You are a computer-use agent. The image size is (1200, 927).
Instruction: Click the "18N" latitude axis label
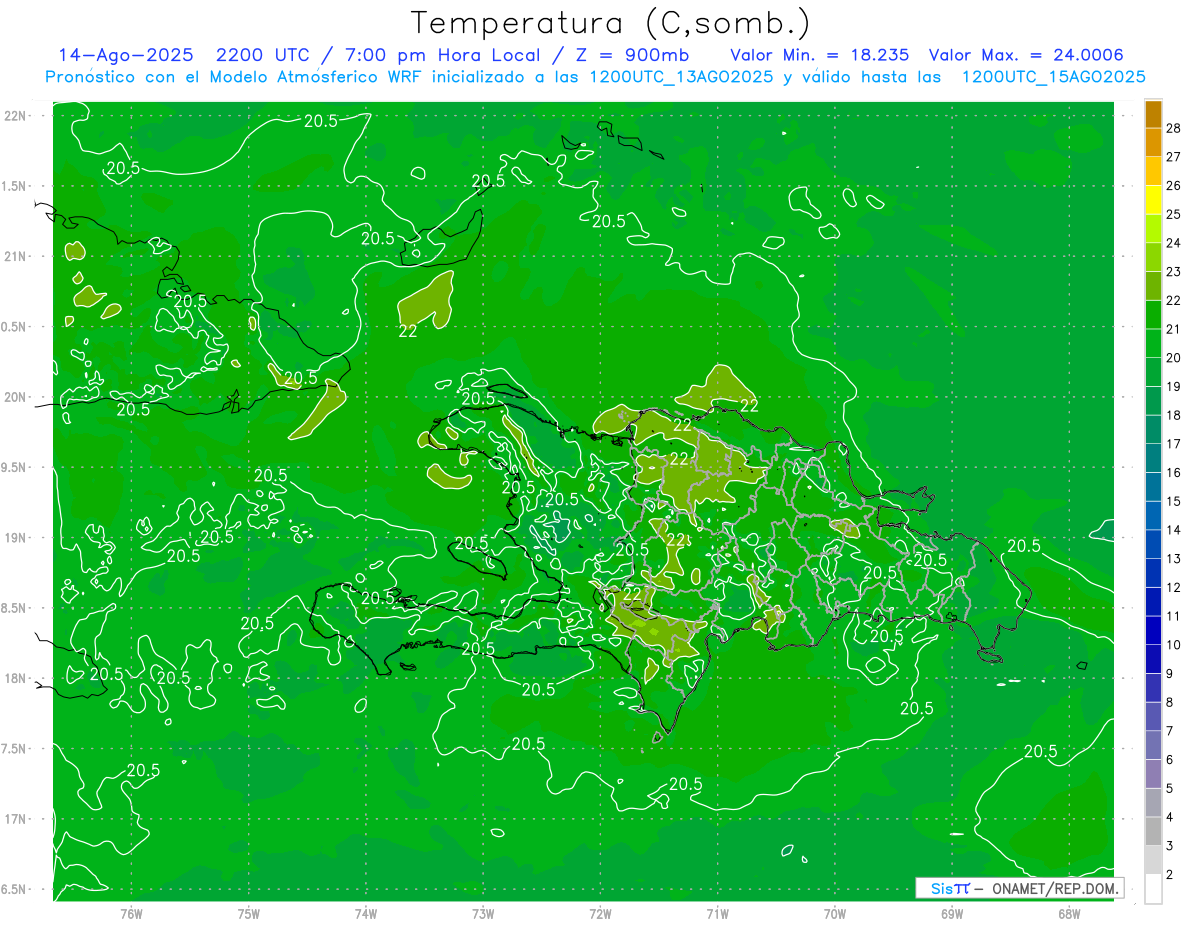tap(15, 679)
